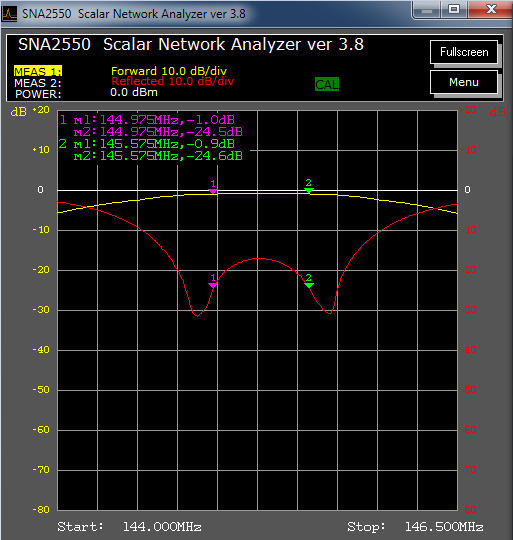Click the green CAL indicator
The image size is (513, 540).
[327, 84]
